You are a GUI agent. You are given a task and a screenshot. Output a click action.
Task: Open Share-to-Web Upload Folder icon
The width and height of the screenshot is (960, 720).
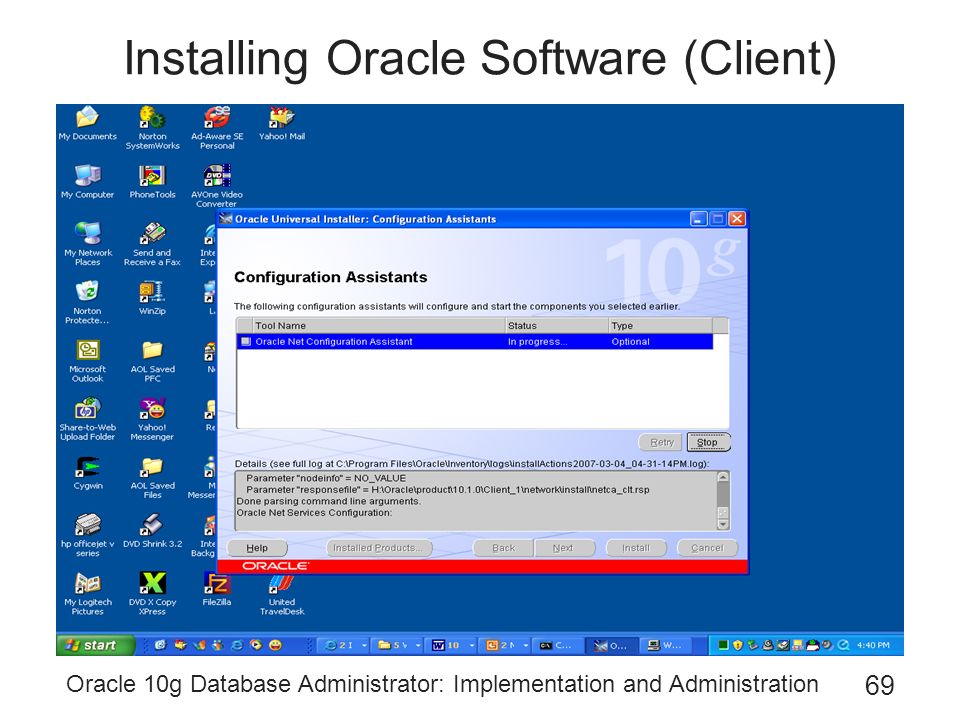(x=88, y=418)
